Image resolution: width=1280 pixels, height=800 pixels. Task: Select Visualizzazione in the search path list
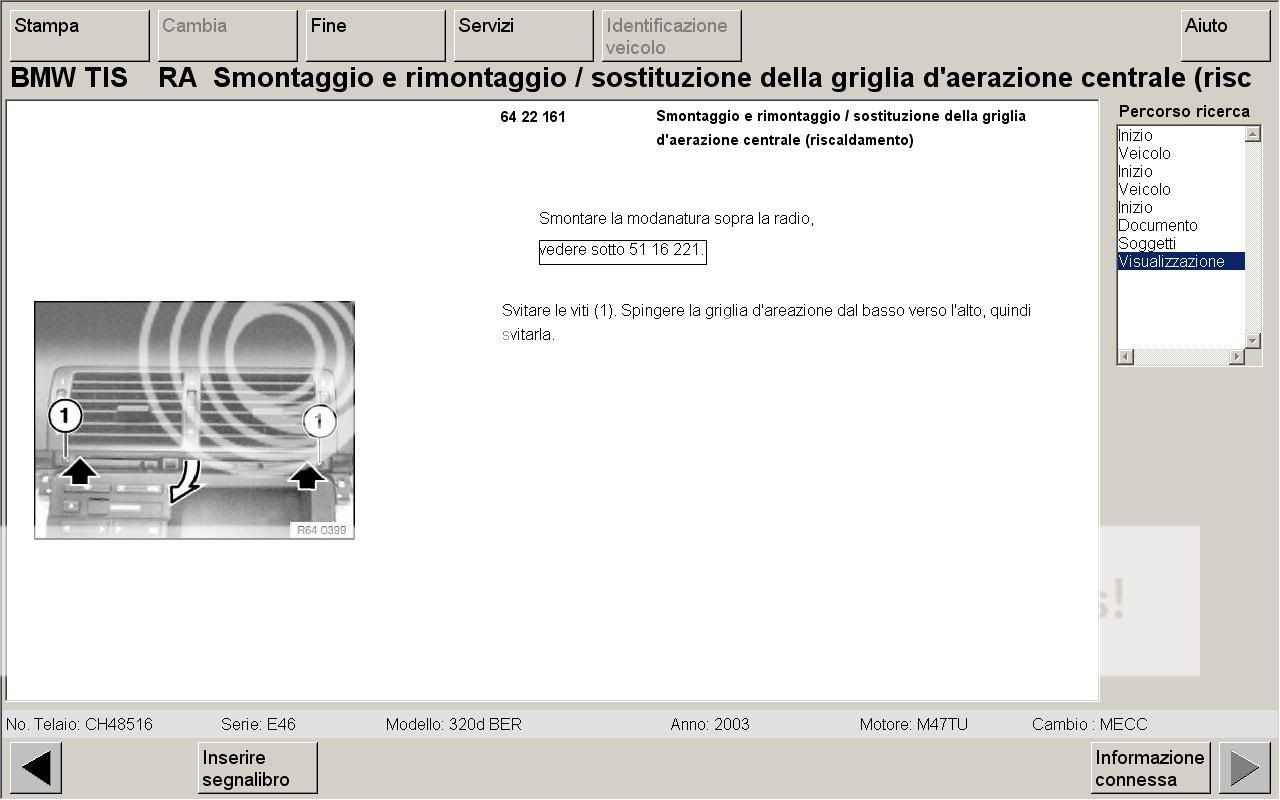[x=1171, y=262]
